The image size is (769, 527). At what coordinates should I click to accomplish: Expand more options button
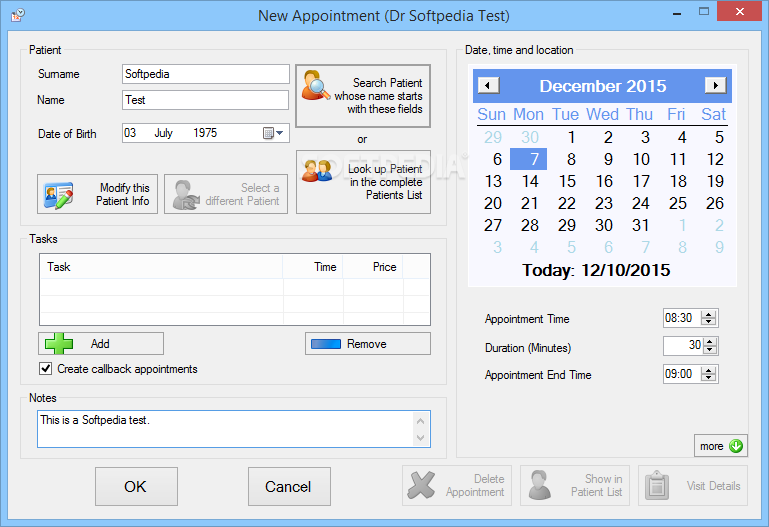point(720,446)
